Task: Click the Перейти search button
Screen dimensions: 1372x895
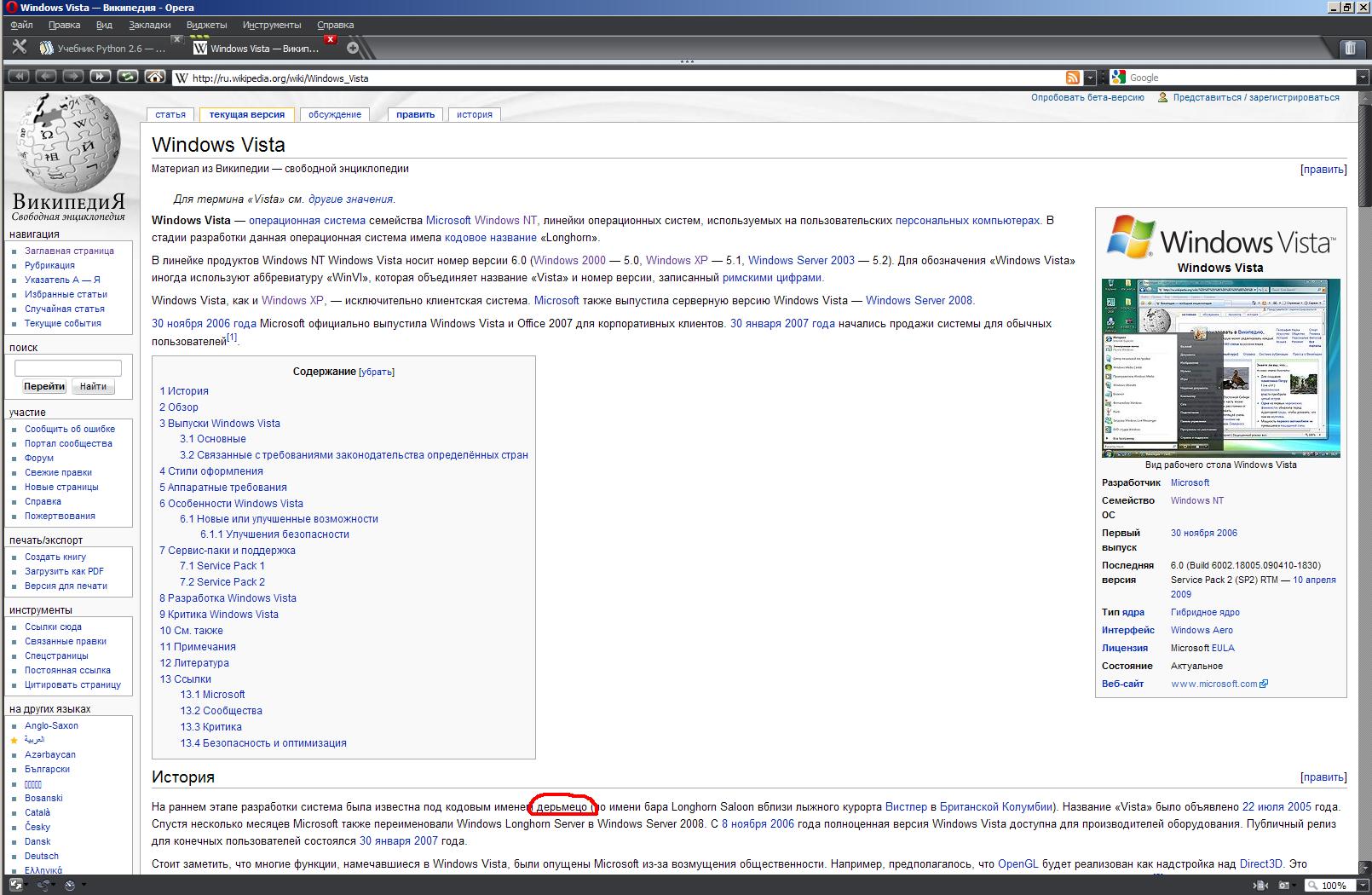Action: pyautogui.click(x=44, y=386)
